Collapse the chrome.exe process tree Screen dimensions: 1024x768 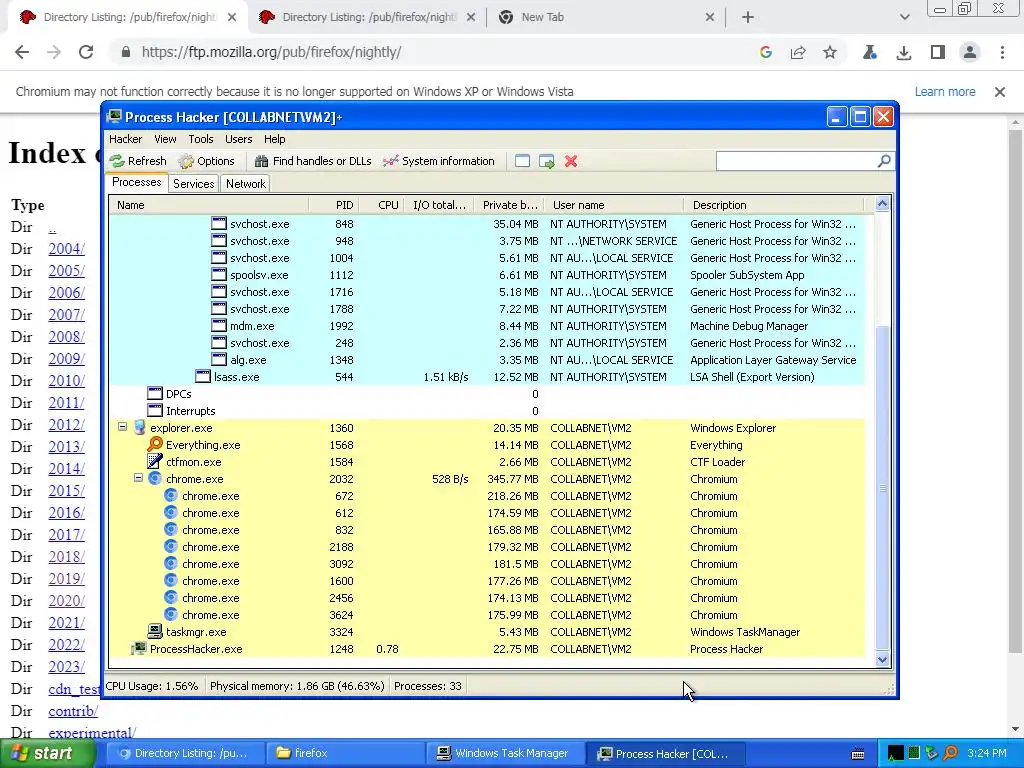138,477
